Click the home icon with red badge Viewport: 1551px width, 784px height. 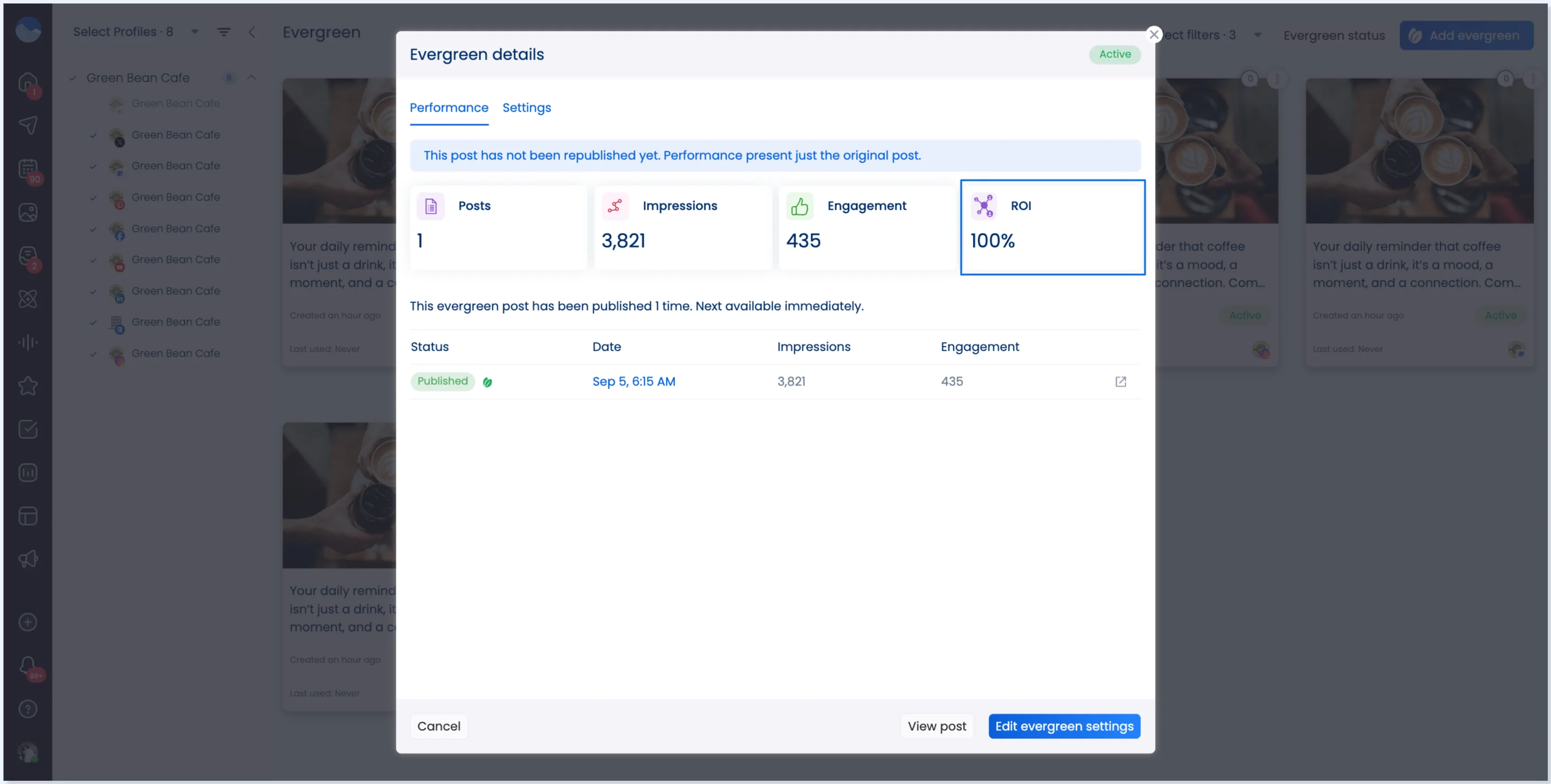pyautogui.click(x=28, y=82)
